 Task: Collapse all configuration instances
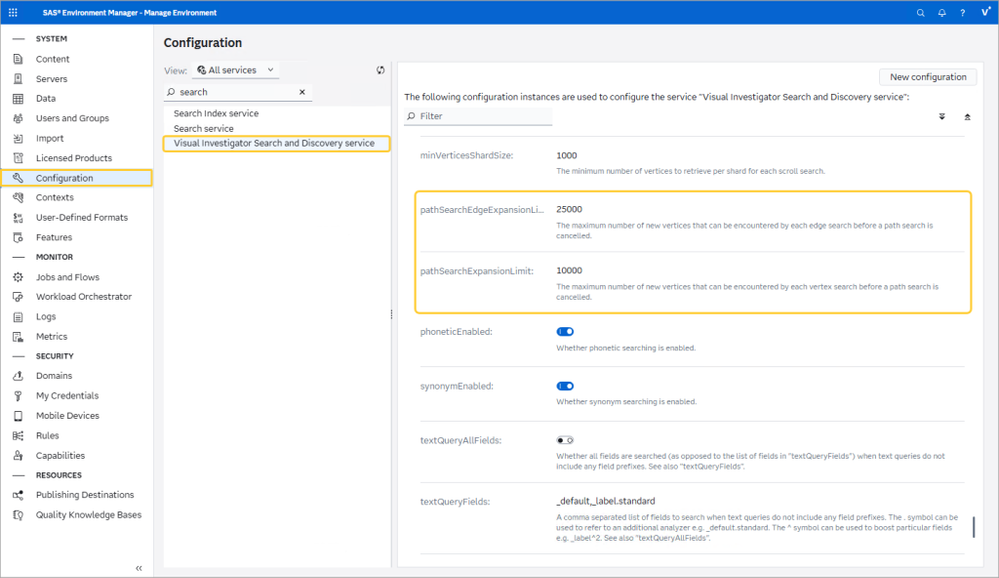pos(967,117)
